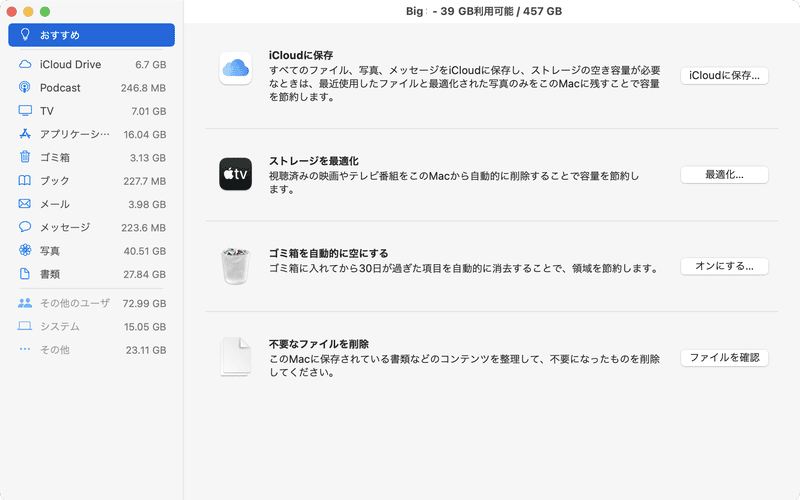Click the 3.98 GB size value
Image resolution: width=800 pixels, height=500 pixels.
[x=147, y=204]
